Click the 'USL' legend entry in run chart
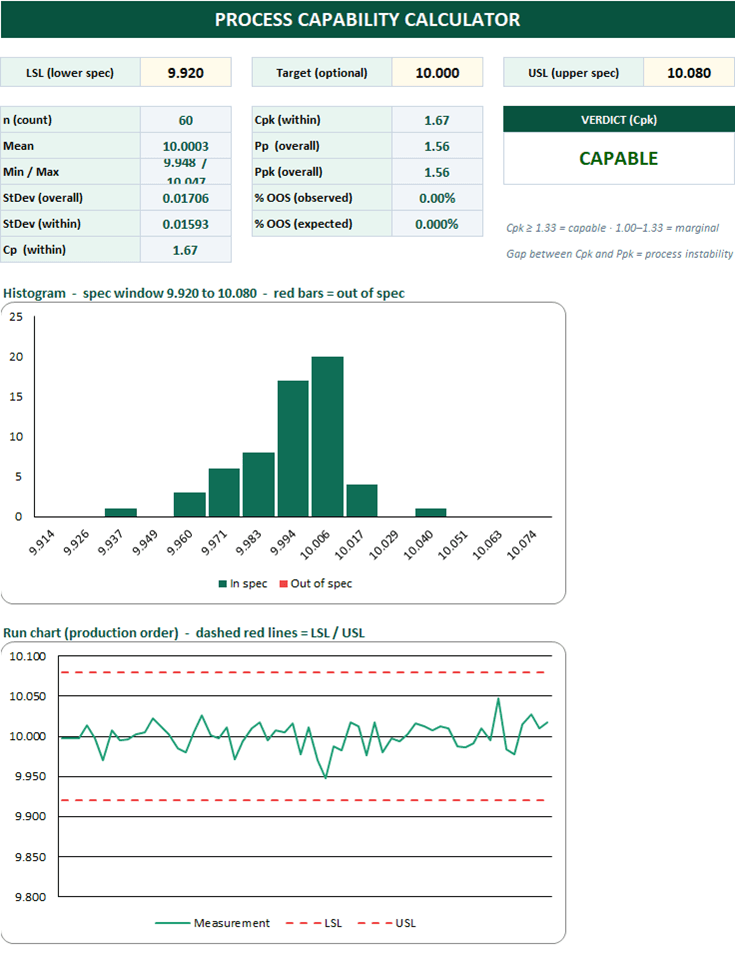Screen dimensions: 735x962 point(387,923)
